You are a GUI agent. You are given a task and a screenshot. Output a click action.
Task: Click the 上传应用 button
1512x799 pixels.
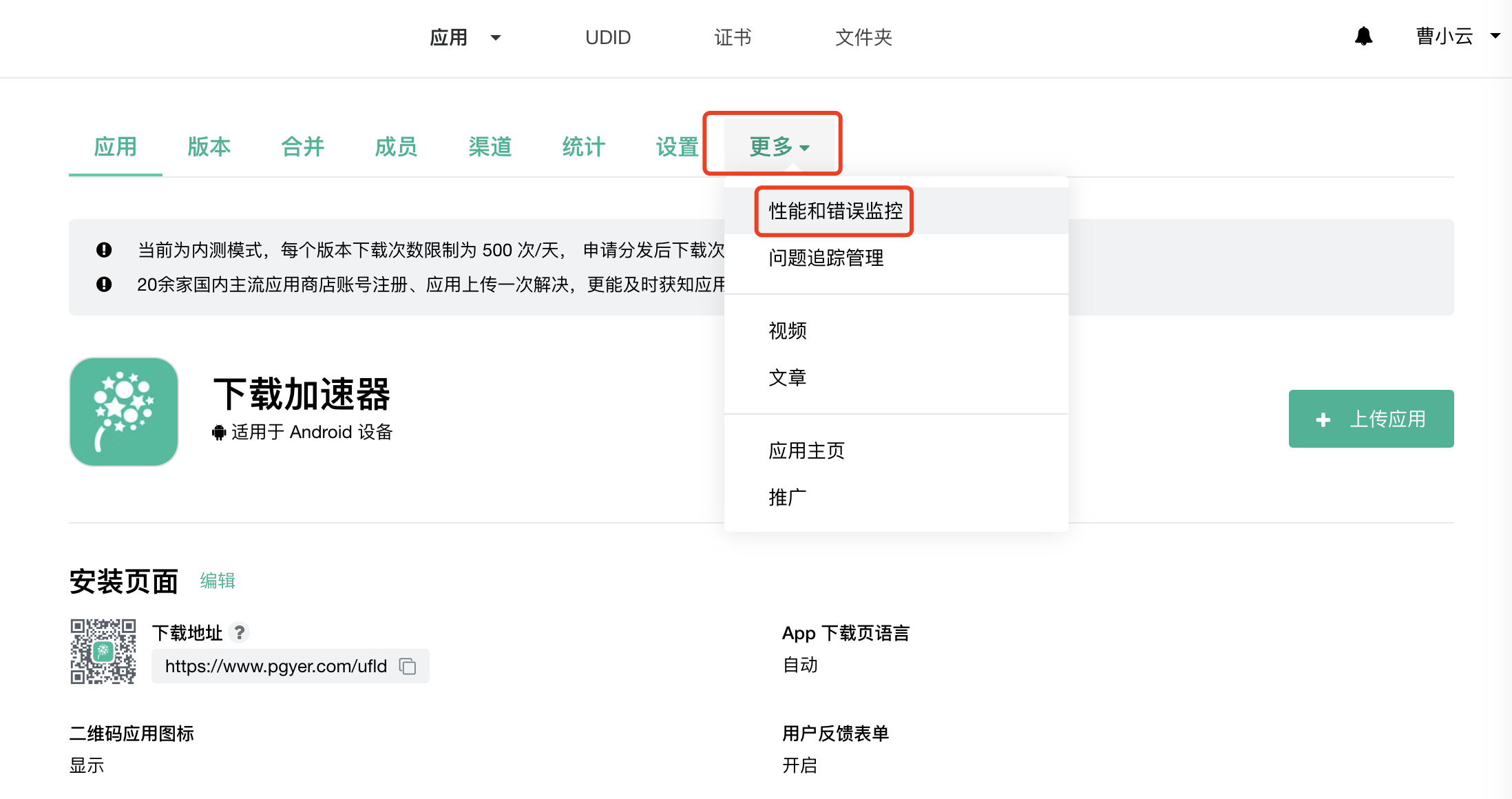click(1370, 419)
